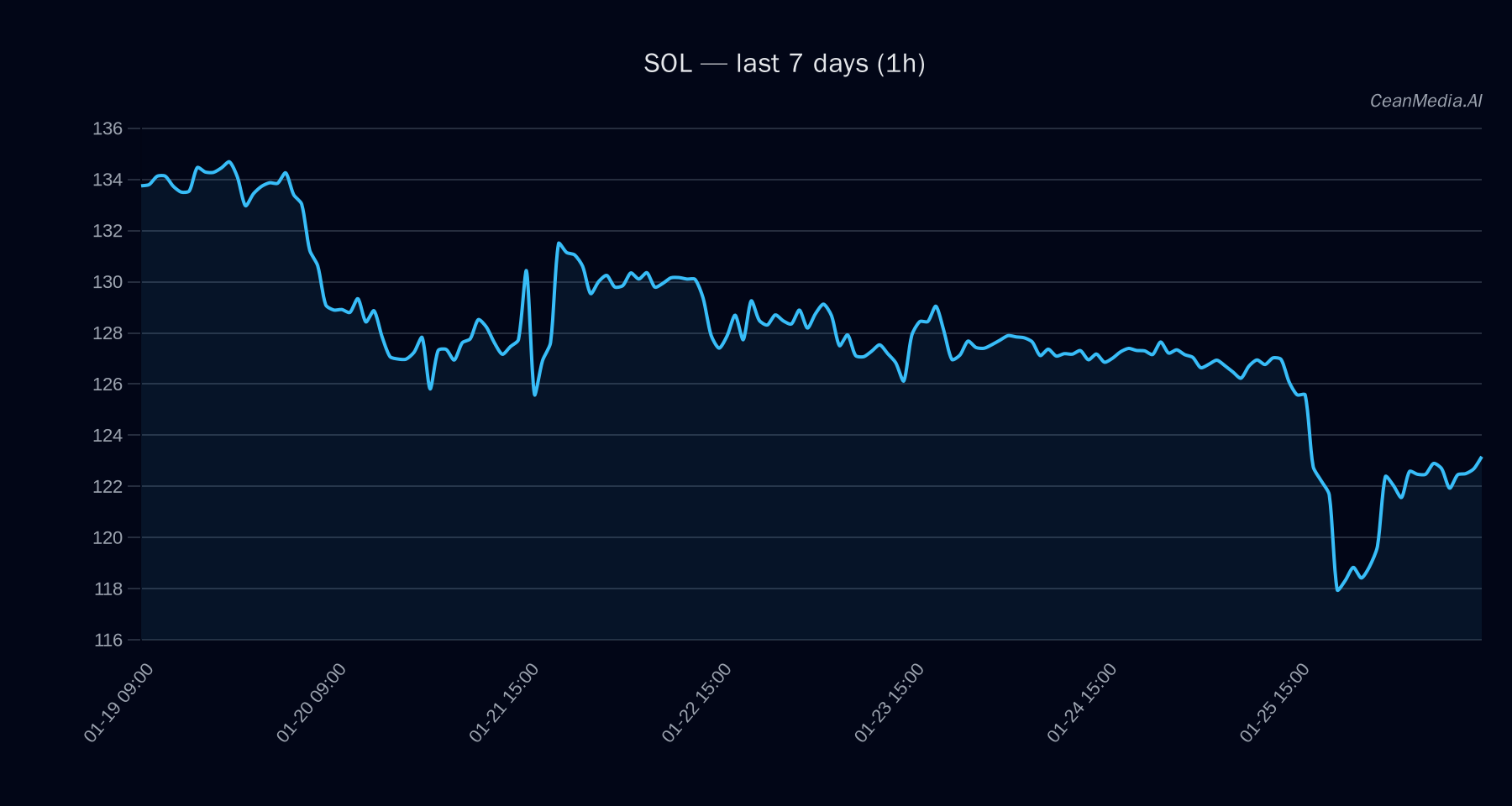Viewport: 1512px width, 806px height.
Task: Click the 134 y-axis tick label
Action: click(x=109, y=179)
